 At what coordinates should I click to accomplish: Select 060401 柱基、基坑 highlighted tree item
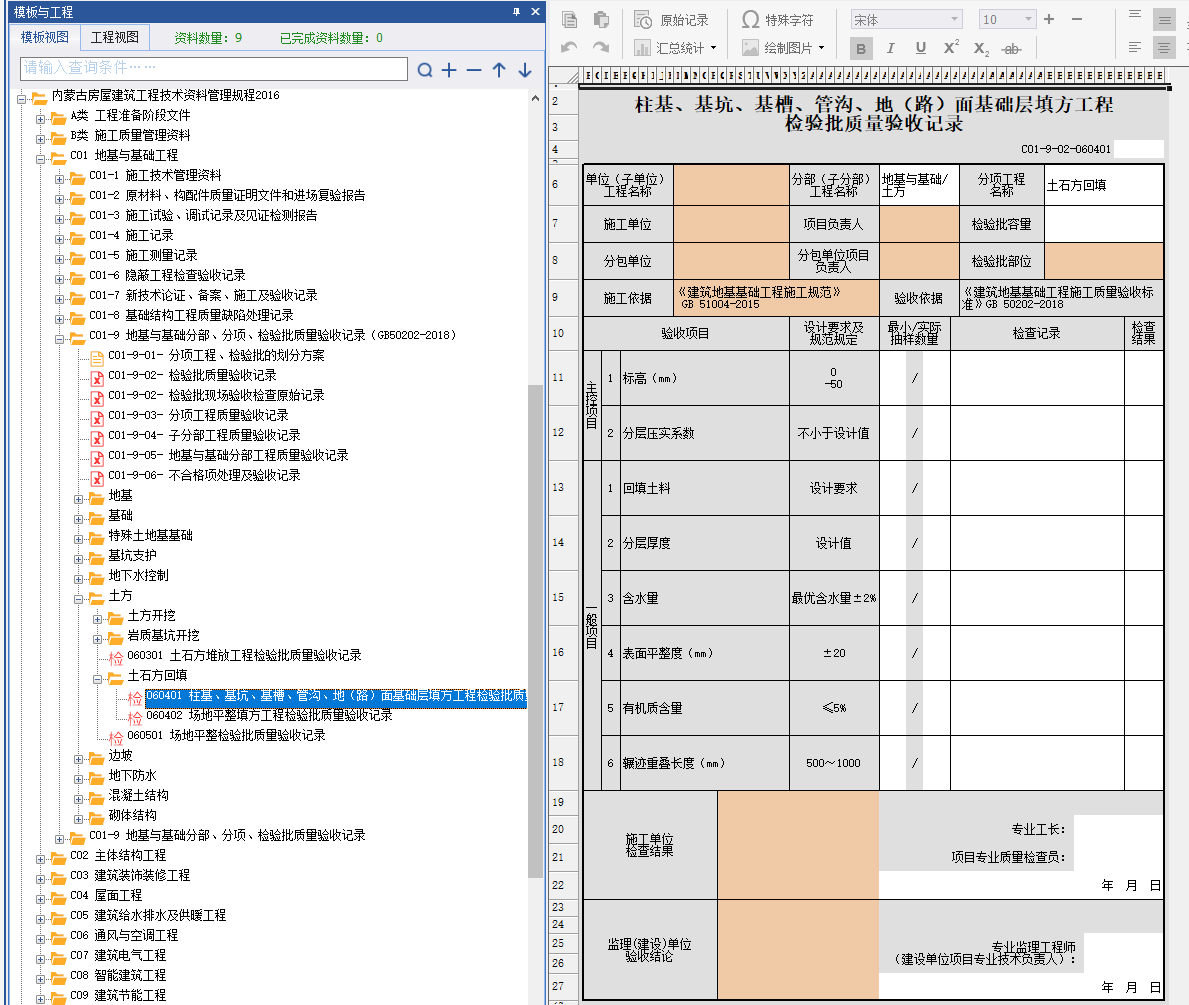(336, 696)
